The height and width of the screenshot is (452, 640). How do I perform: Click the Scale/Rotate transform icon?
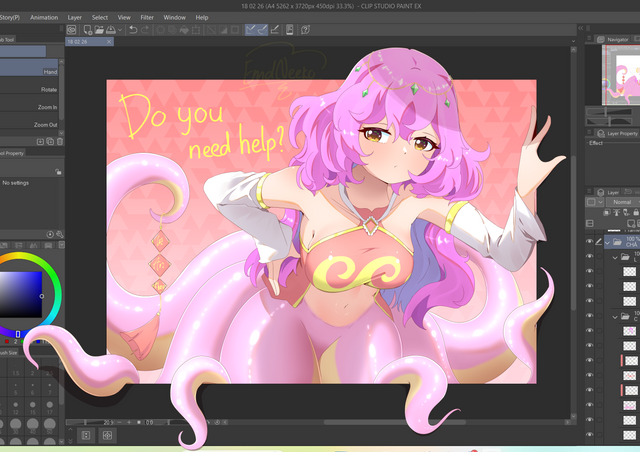[x=196, y=30]
